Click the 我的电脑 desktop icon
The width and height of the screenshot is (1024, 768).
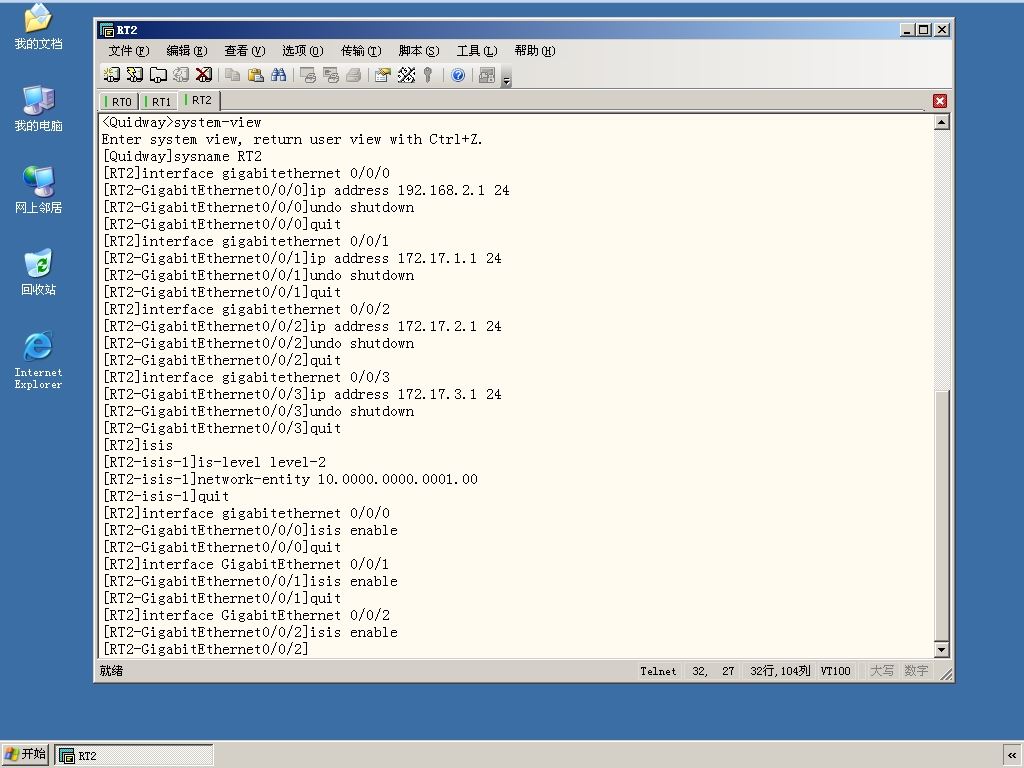coord(38,108)
